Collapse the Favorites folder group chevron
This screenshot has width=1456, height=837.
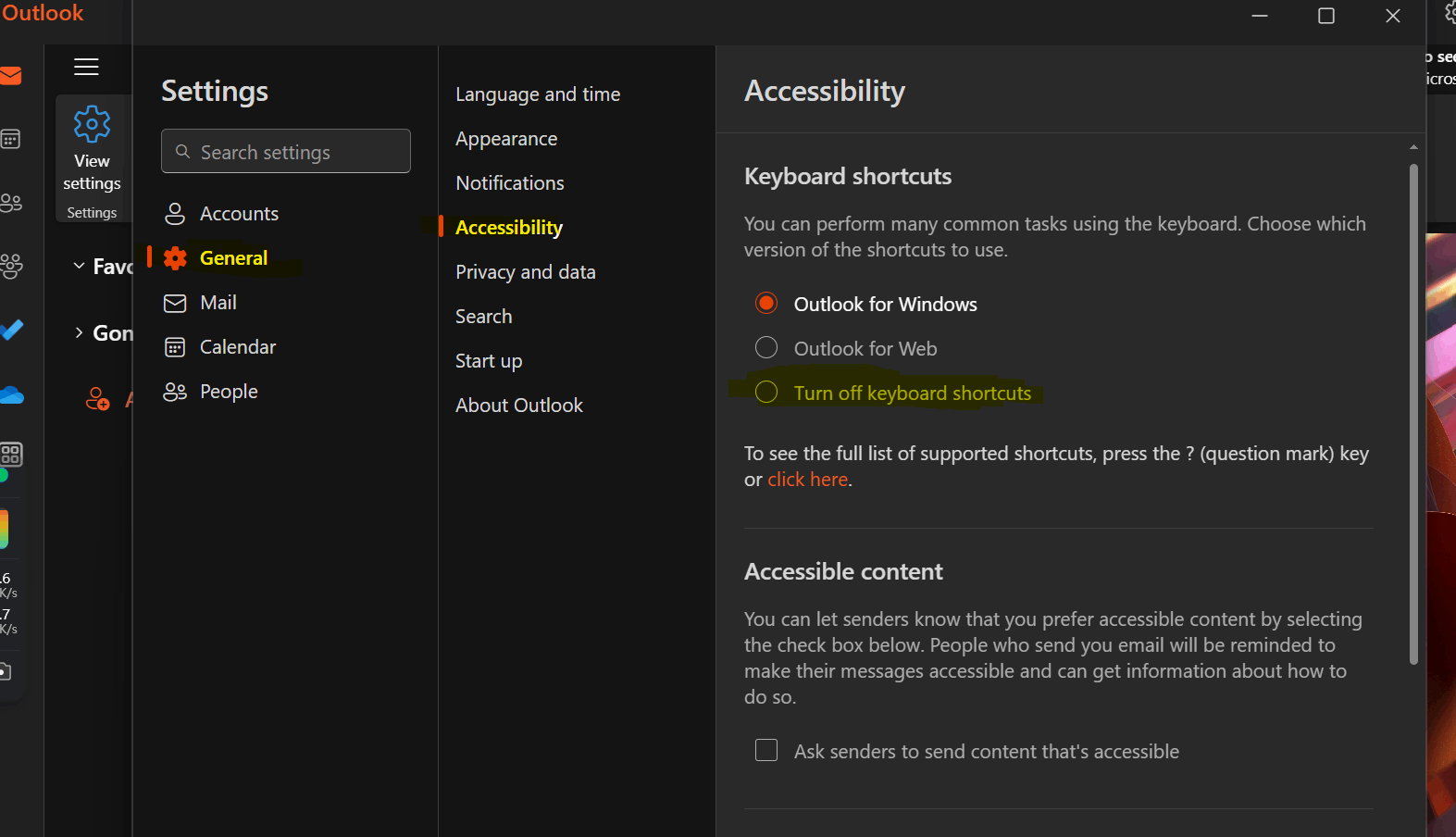(79, 267)
